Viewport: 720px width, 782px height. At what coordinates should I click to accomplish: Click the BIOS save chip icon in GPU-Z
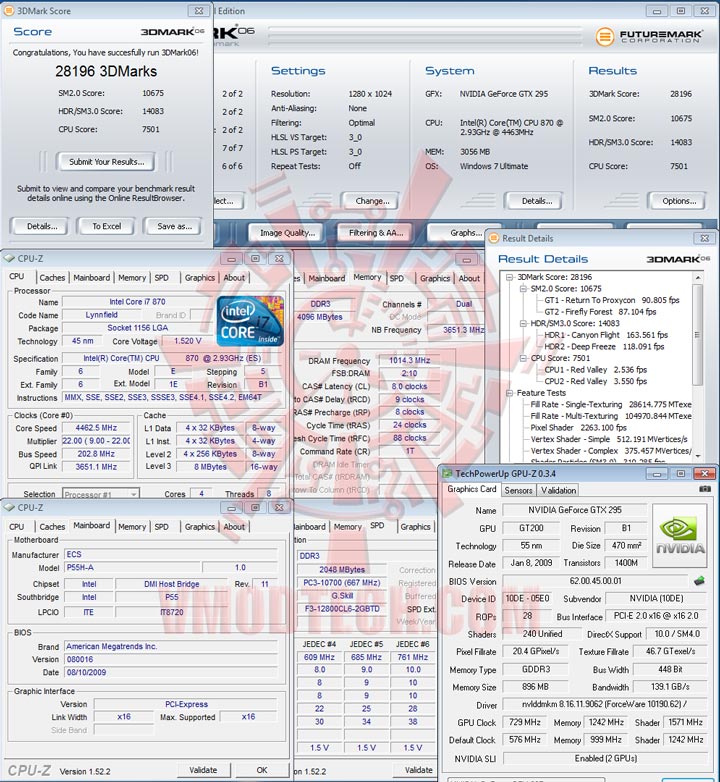point(700,581)
